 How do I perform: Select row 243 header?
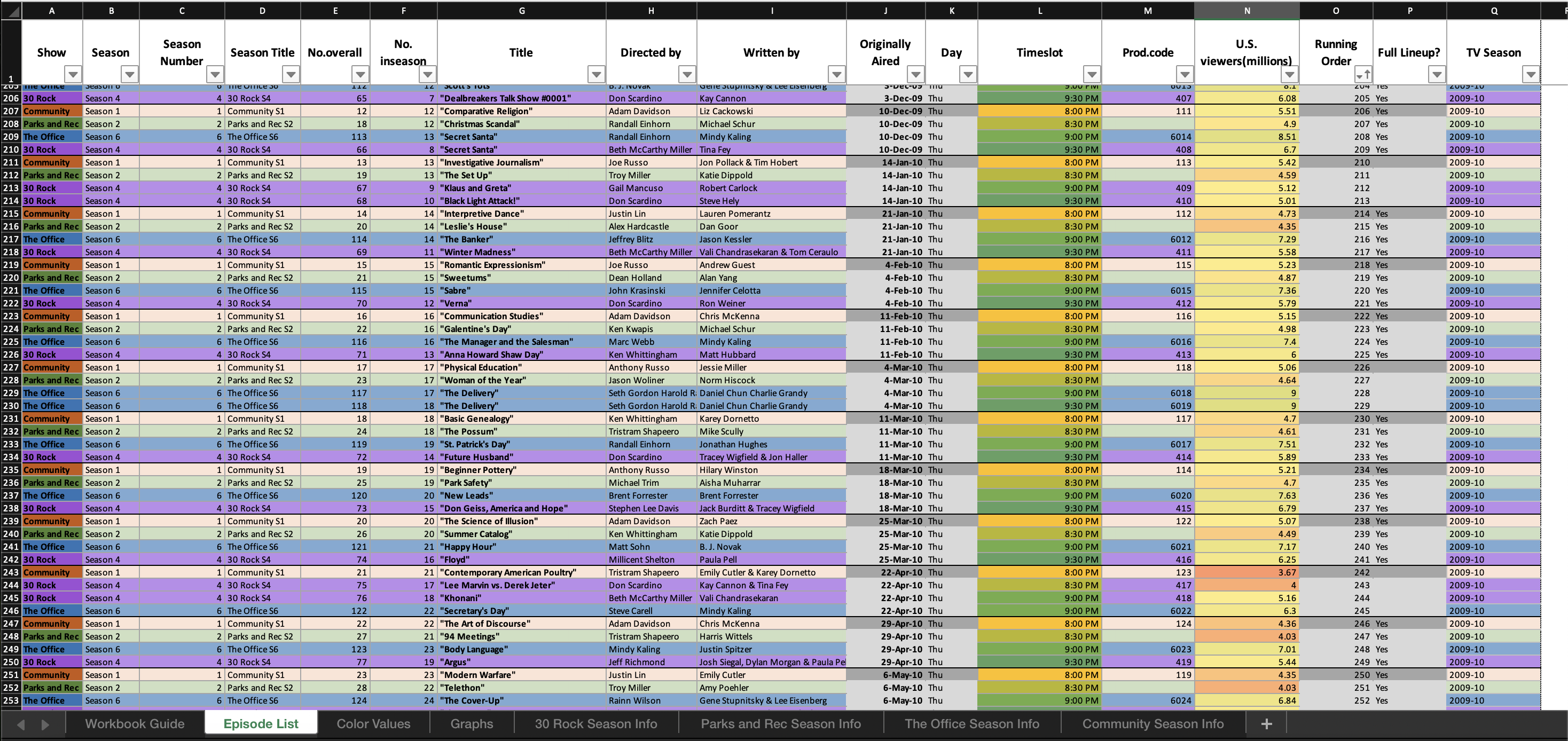point(11,572)
